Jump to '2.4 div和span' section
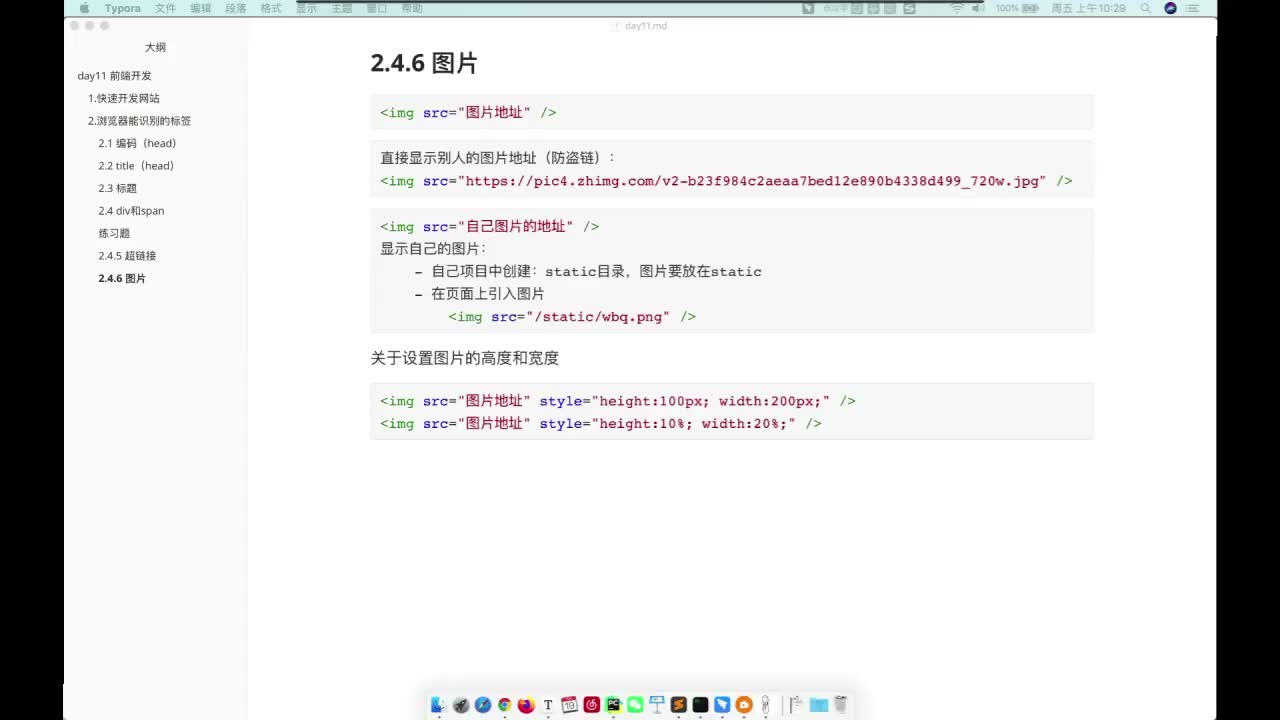1280x720 pixels. tap(131, 211)
